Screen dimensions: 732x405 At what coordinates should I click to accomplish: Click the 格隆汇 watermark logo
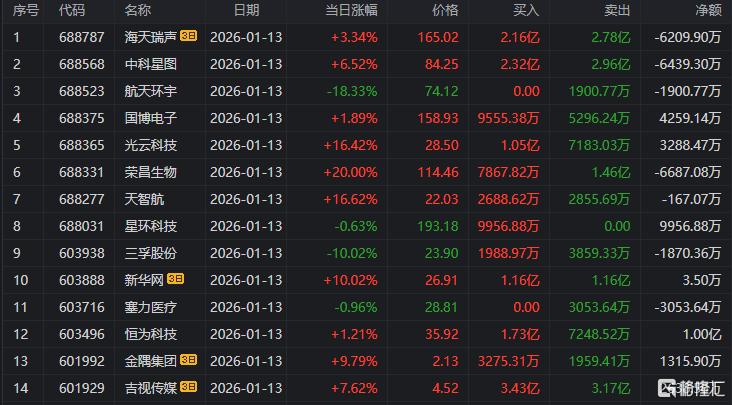(x=691, y=388)
